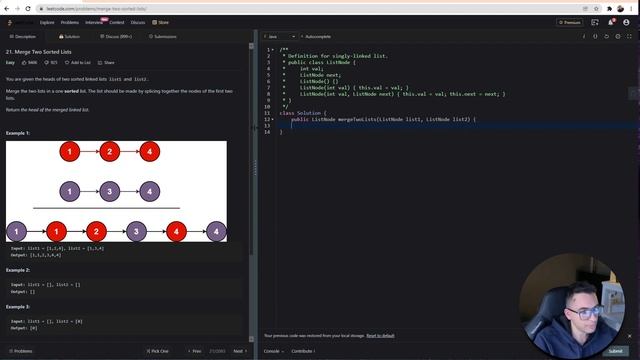Open the LeetCode playground icon in header
640x360 pixels.
595,22
